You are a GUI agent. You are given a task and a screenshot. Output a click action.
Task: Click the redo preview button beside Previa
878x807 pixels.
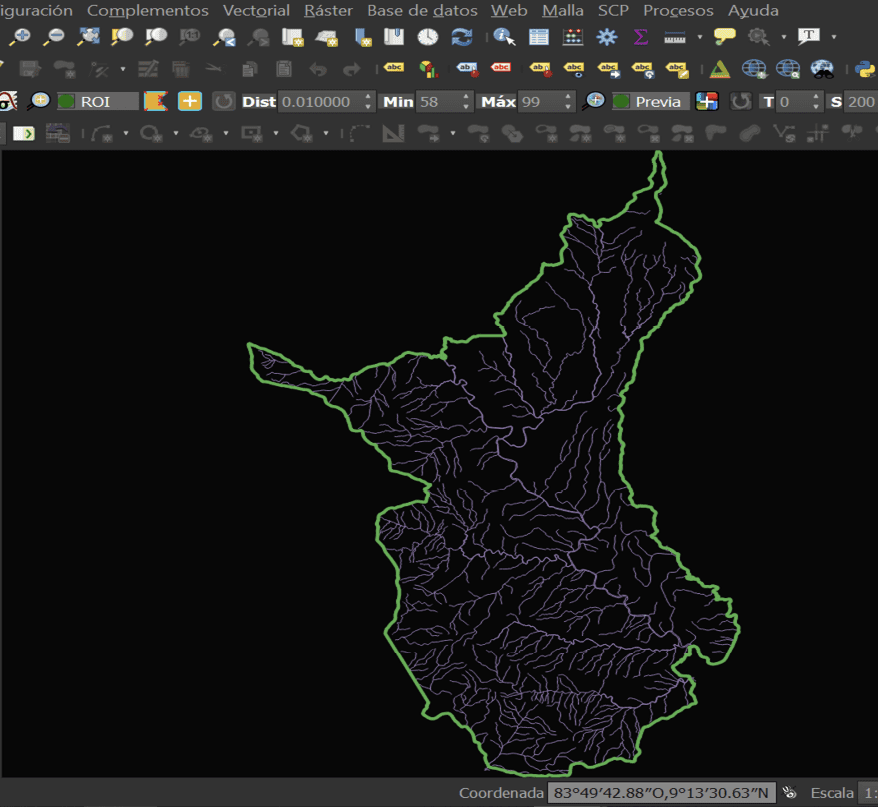click(740, 101)
